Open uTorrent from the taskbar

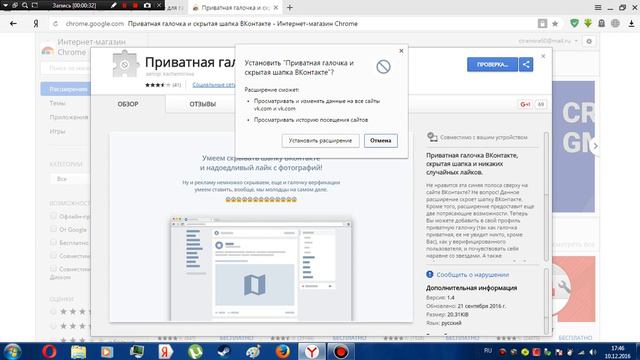(195, 351)
